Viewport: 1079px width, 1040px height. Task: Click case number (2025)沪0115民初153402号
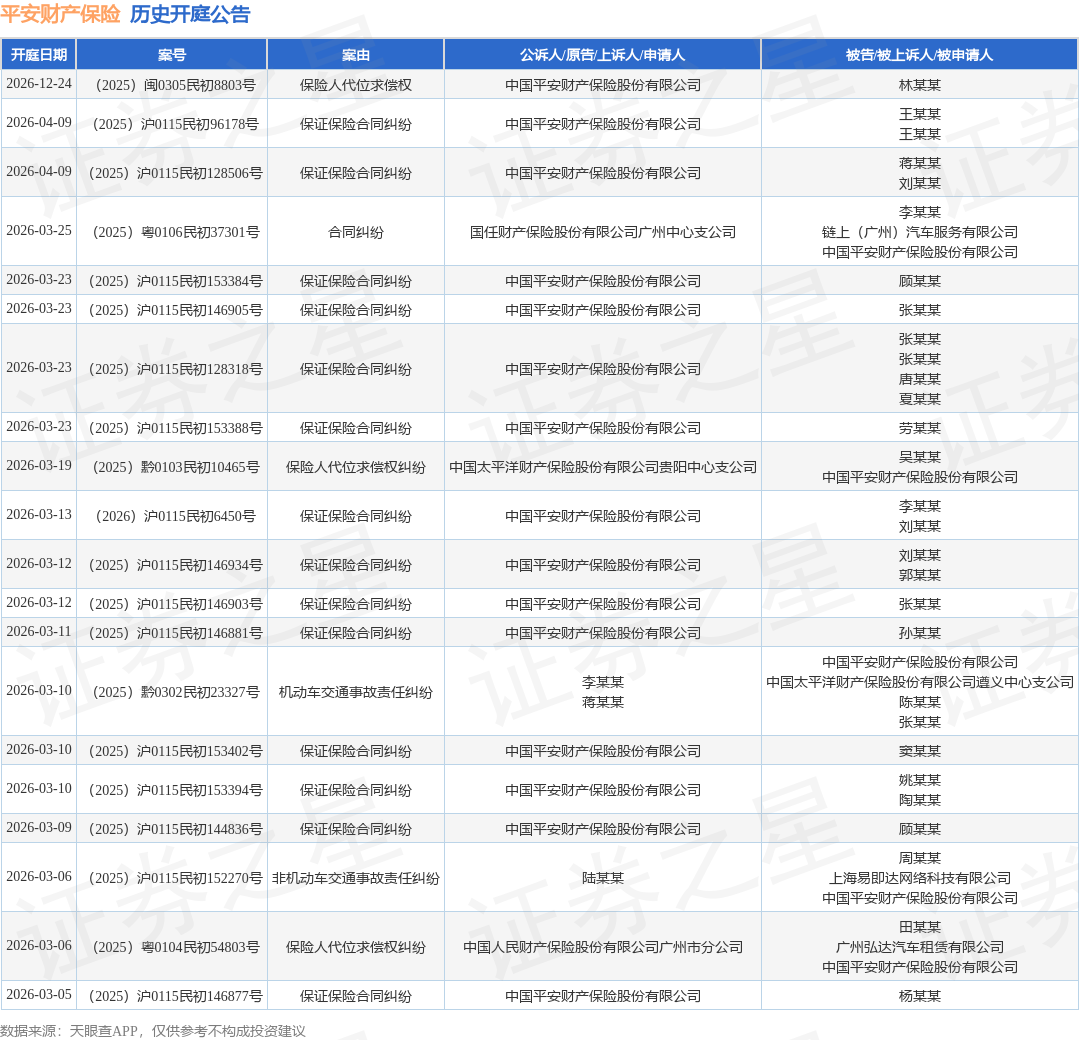tap(171, 752)
